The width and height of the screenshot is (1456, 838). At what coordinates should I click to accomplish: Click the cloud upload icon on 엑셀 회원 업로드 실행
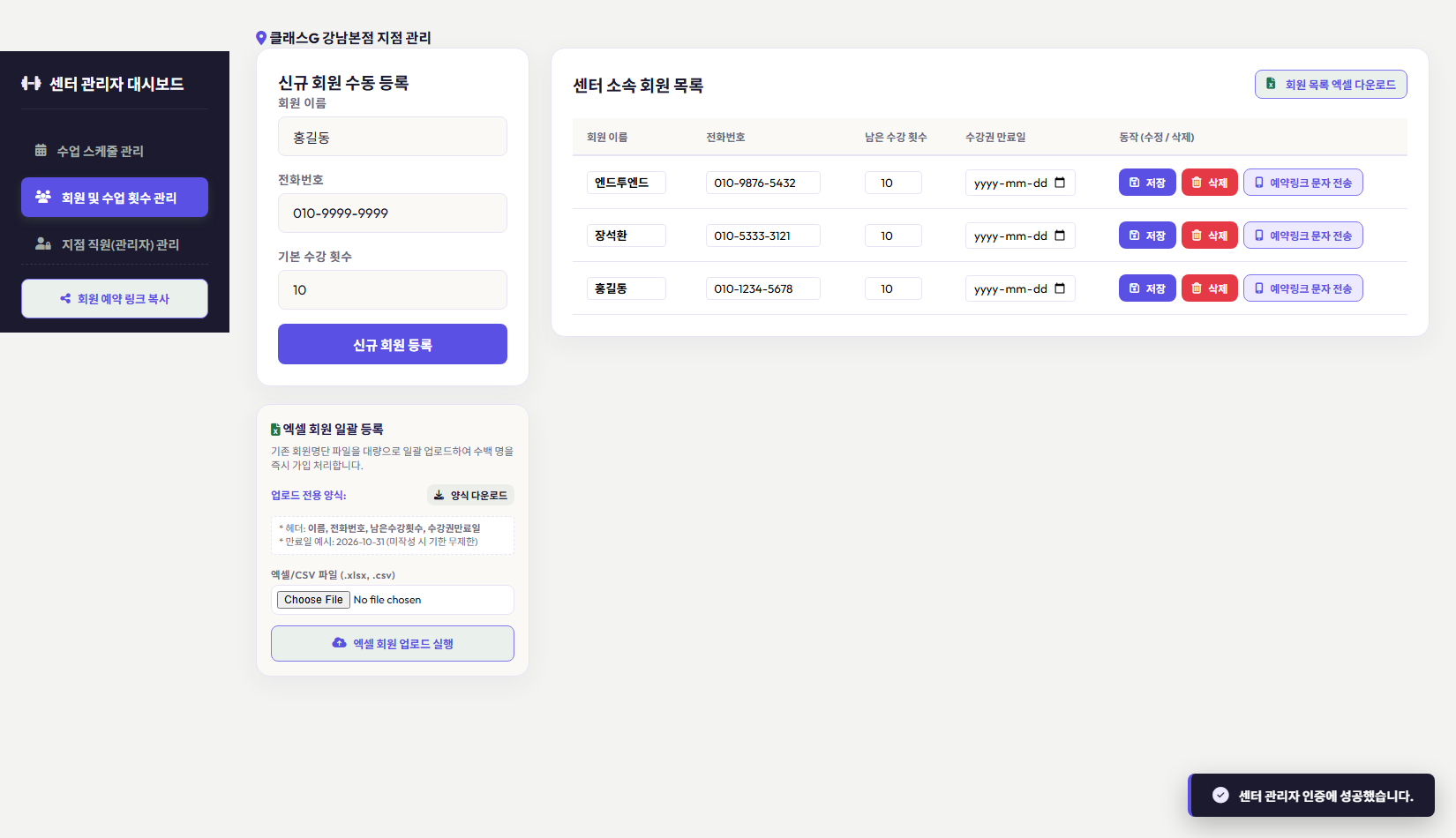tap(339, 643)
